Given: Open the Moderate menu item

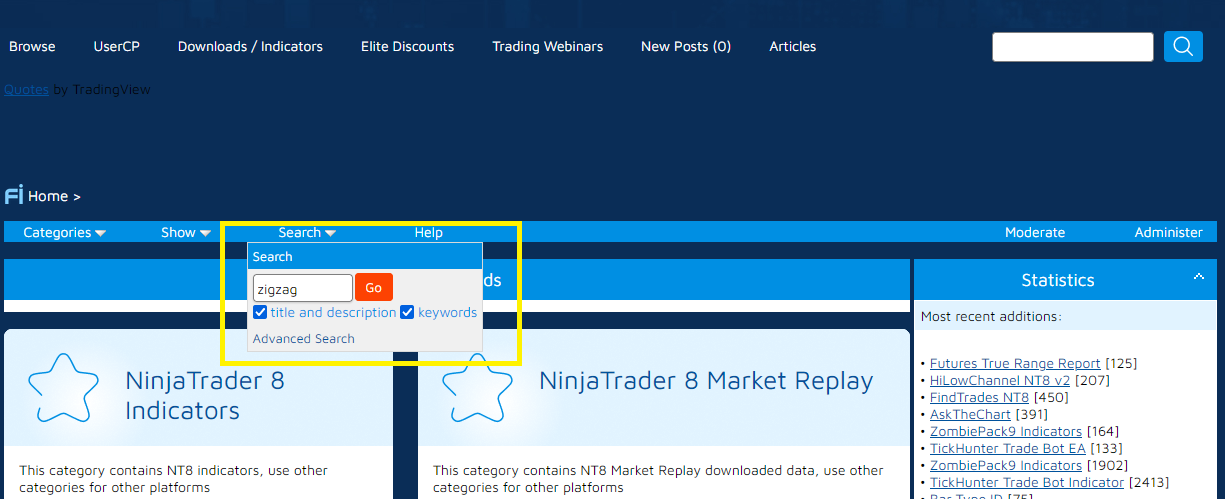Looking at the screenshot, I should pos(1035,232).
